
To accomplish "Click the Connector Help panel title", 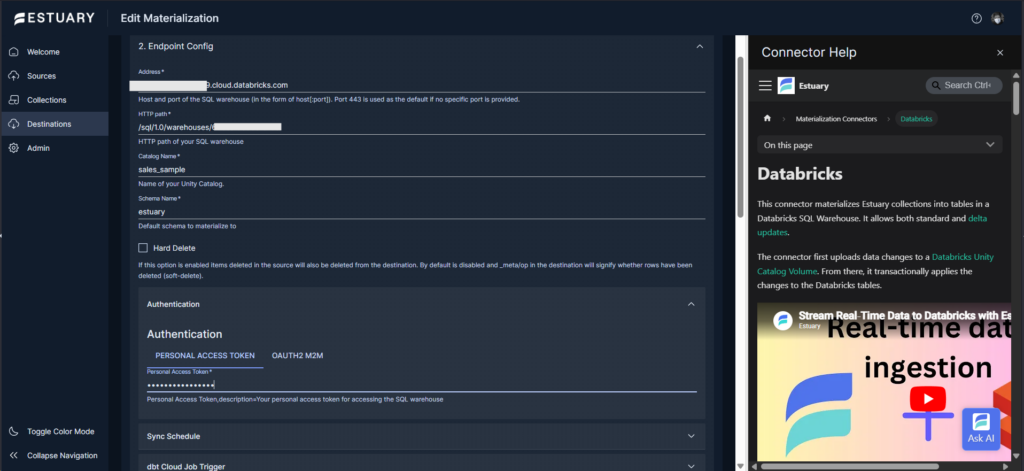I will coord(808,53).
